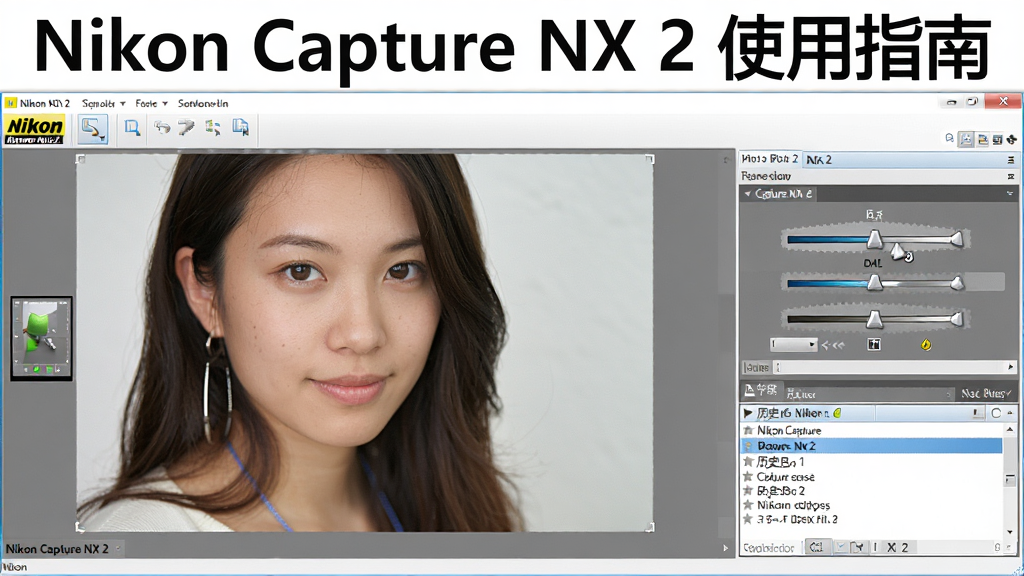Click the dark screen icon above right panel

tap(997, 140)
